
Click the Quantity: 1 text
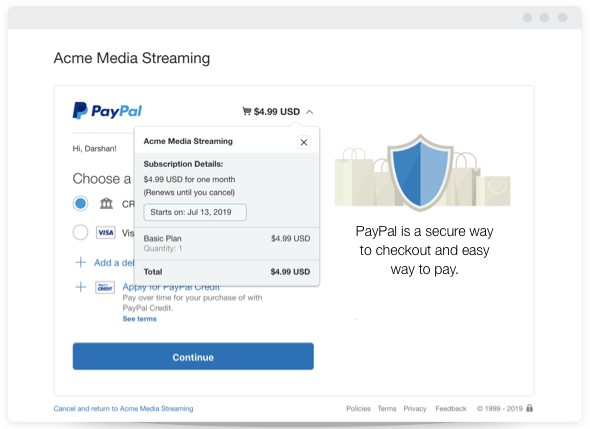[163, 248]
